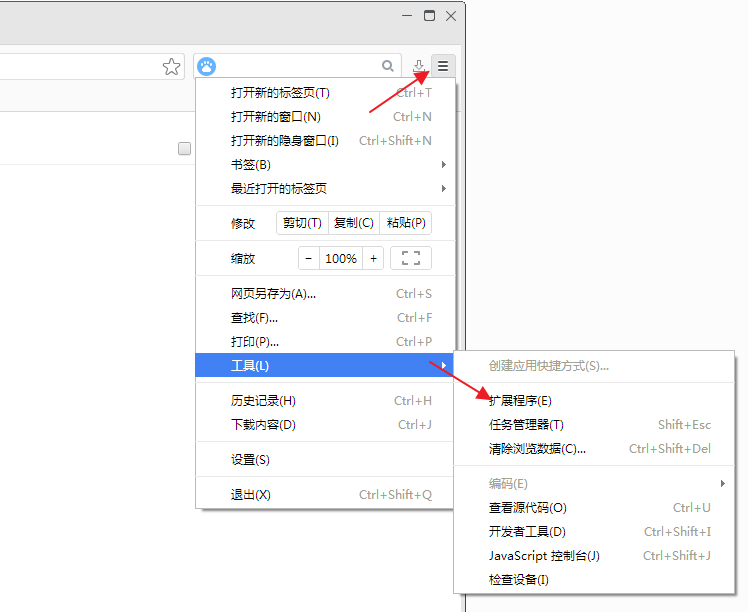
Task: Choose 网页另存为(A)... menu item
Action: coord(324,294)
